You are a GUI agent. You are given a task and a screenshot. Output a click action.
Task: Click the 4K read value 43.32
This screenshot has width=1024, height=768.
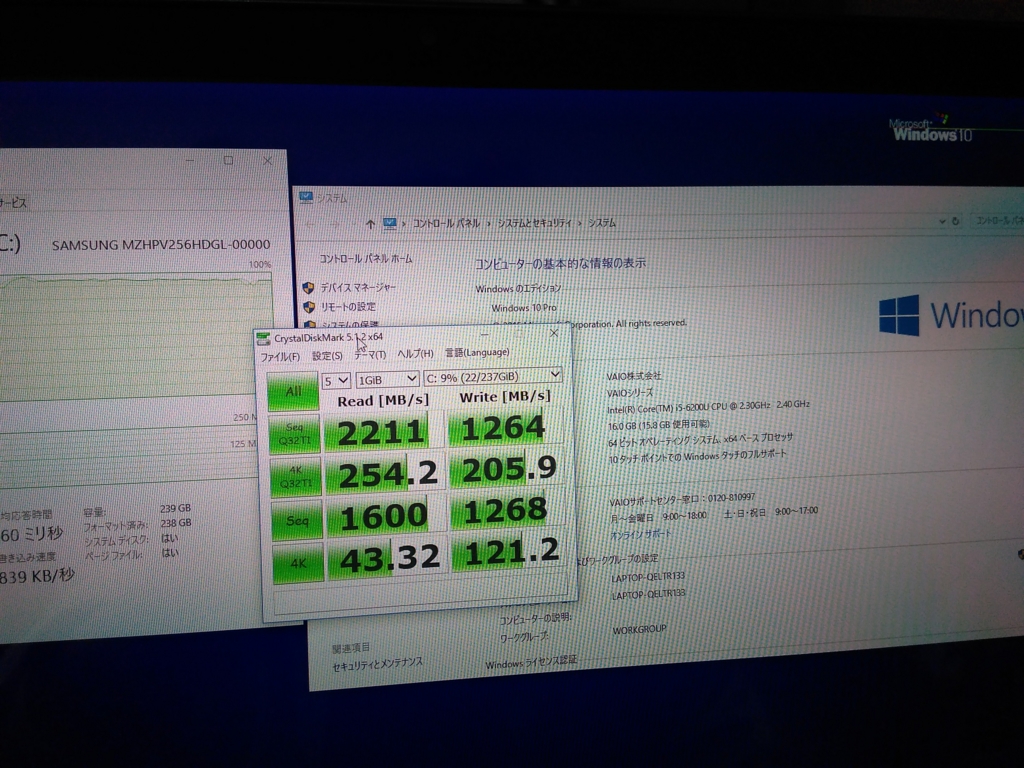tap(387, 559)
